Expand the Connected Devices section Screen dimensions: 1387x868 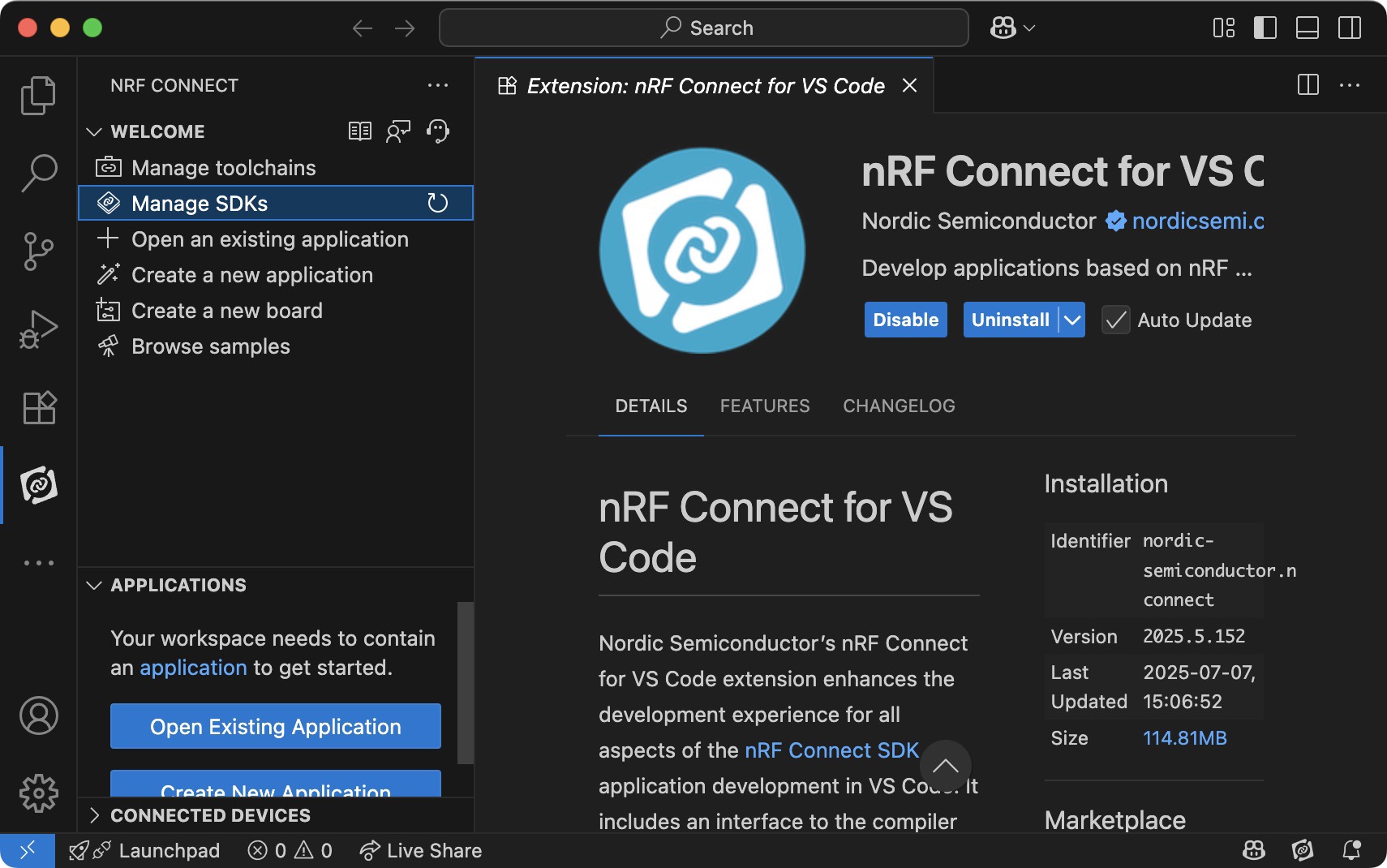(94, 815)
